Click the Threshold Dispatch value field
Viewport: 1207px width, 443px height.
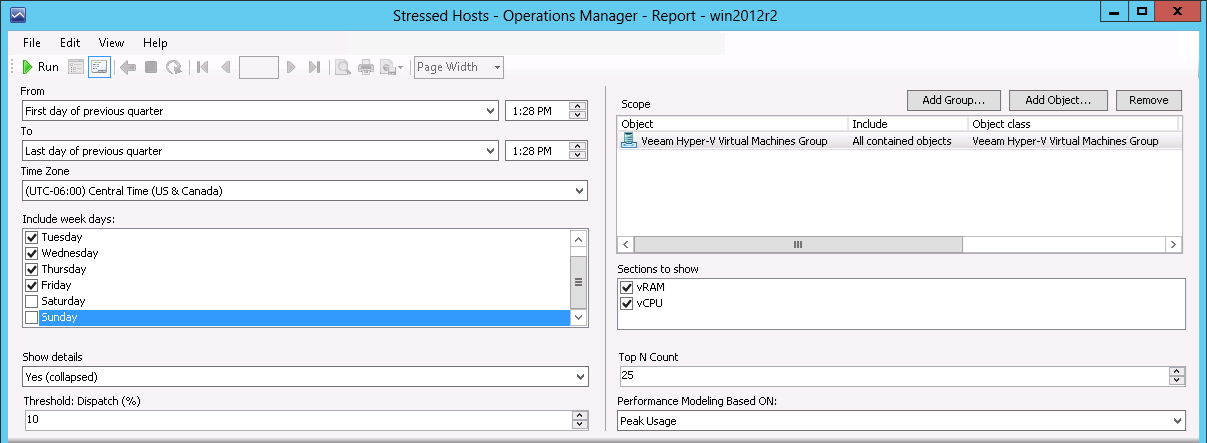click(296, 420)
